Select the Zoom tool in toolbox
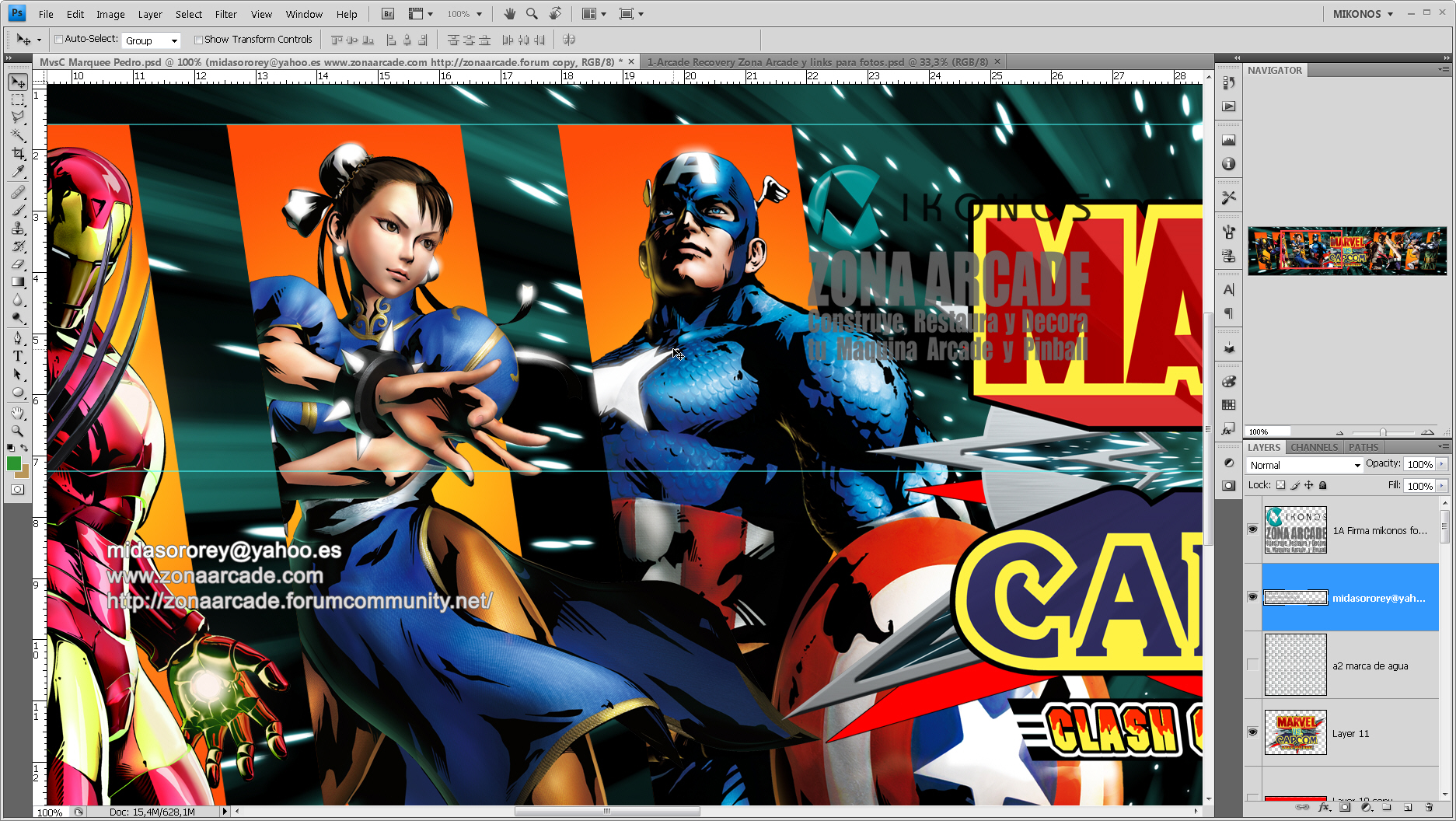Screen dimensions: 1456x821 click(18, 431)
